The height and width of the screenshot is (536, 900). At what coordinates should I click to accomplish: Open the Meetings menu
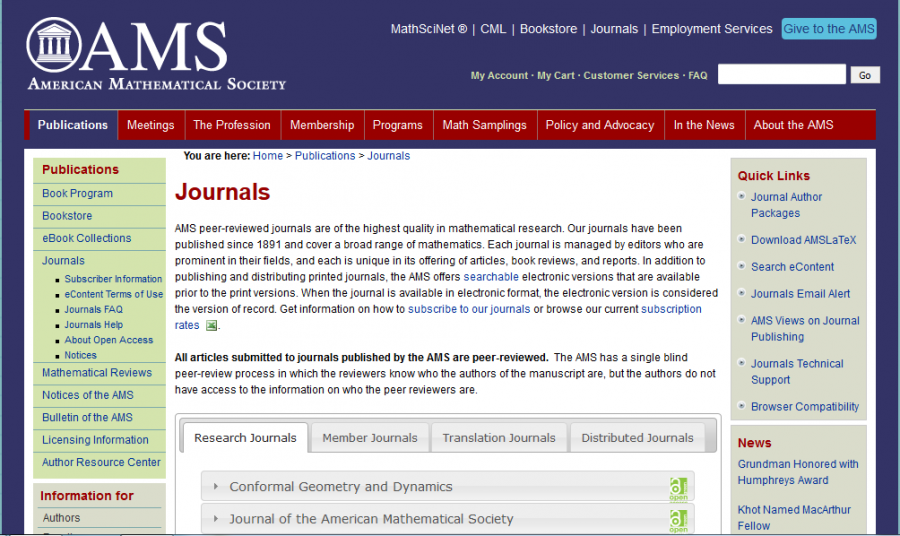click(150, 125)
